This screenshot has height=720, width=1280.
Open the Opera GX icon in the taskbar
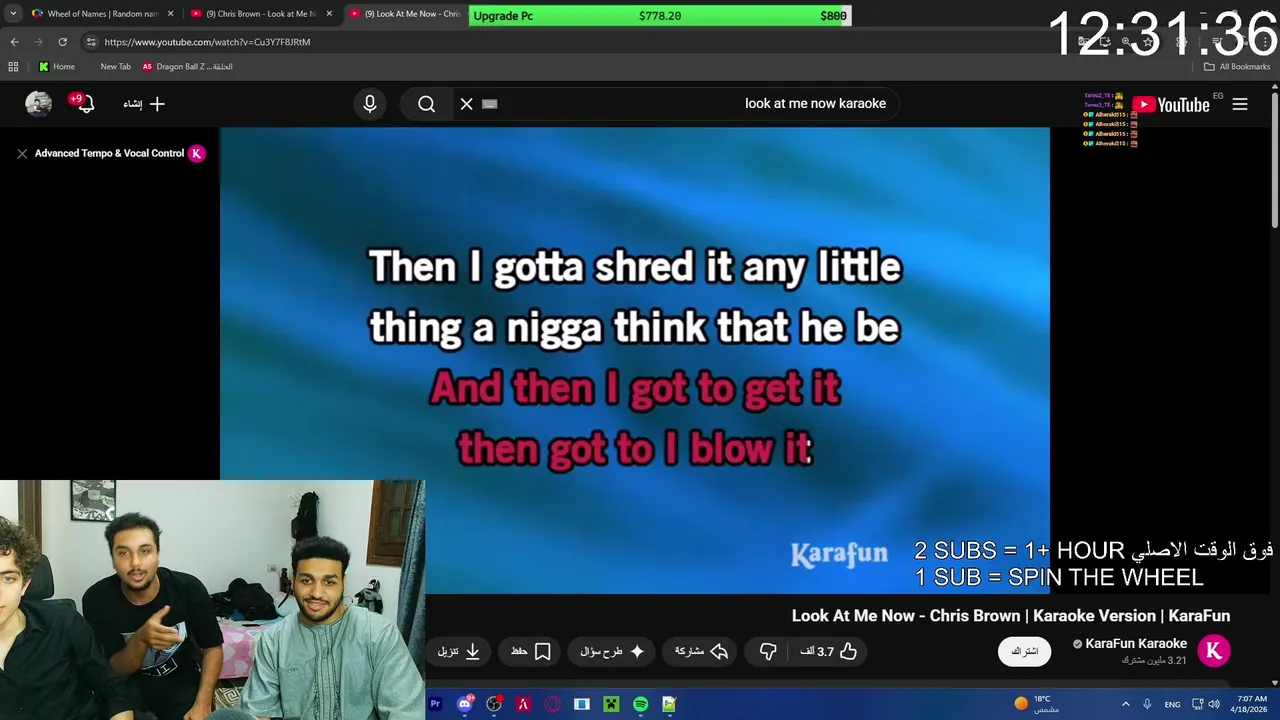point(552,704)
